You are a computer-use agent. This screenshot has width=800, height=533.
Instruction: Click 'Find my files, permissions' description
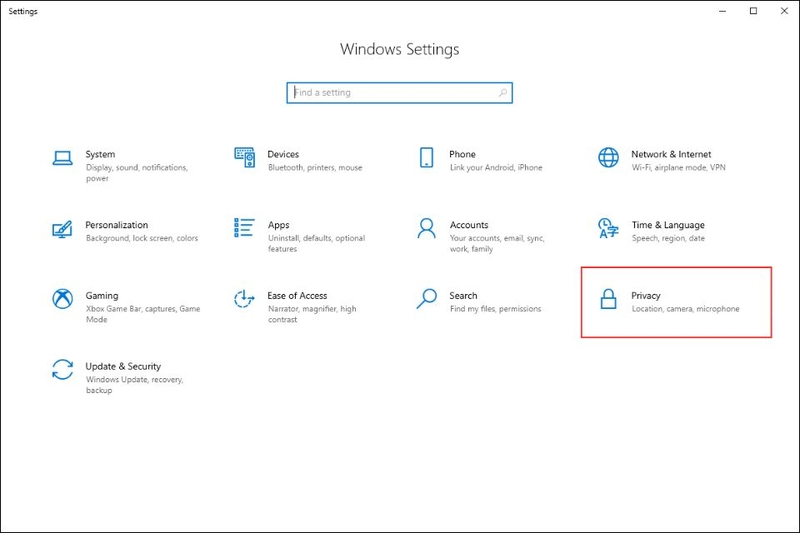[x=495, y=309]
